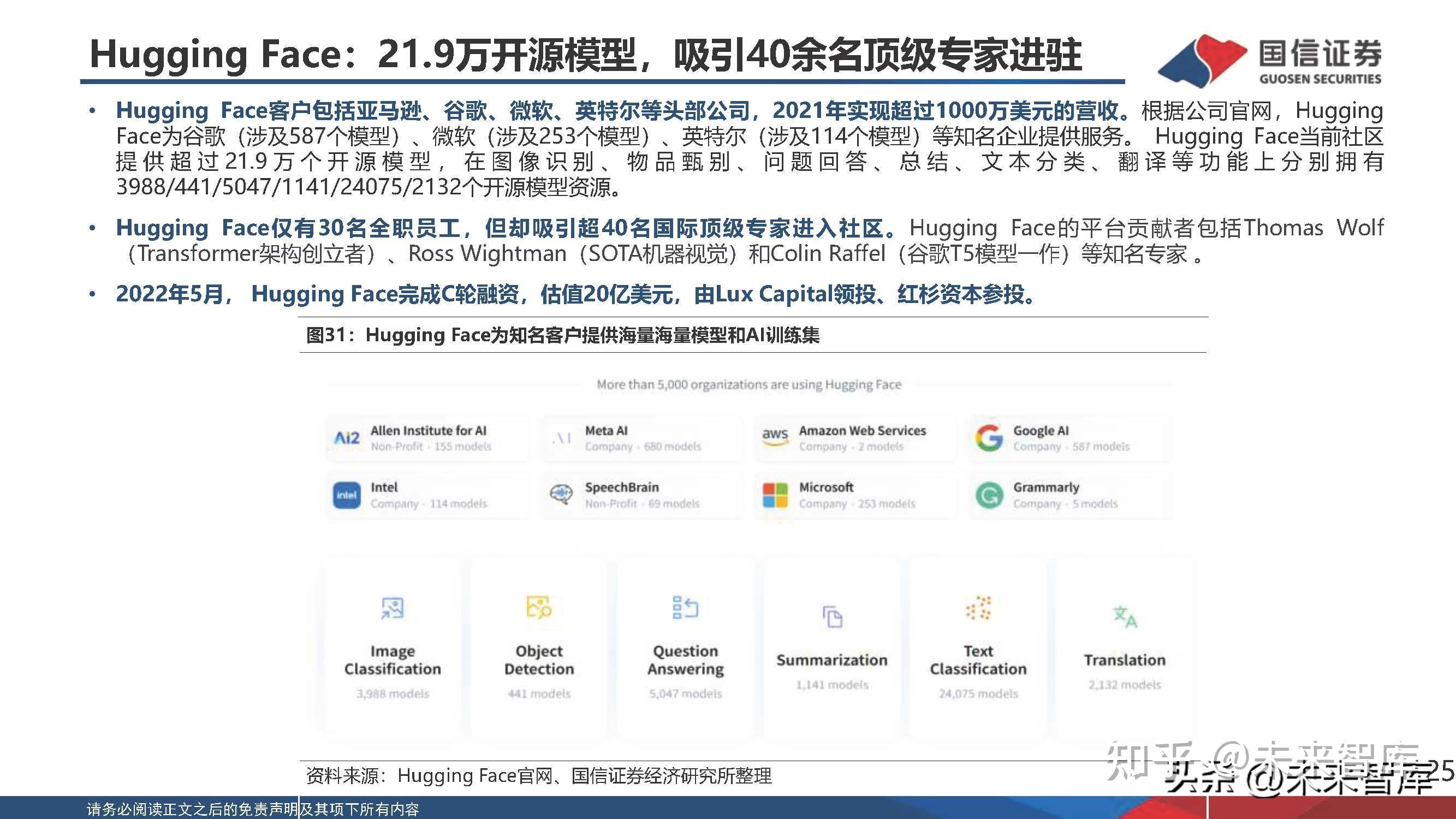This screenshot has width=1456, height=819.
Task: Select the Text Classification label
Action: point(978,660)
